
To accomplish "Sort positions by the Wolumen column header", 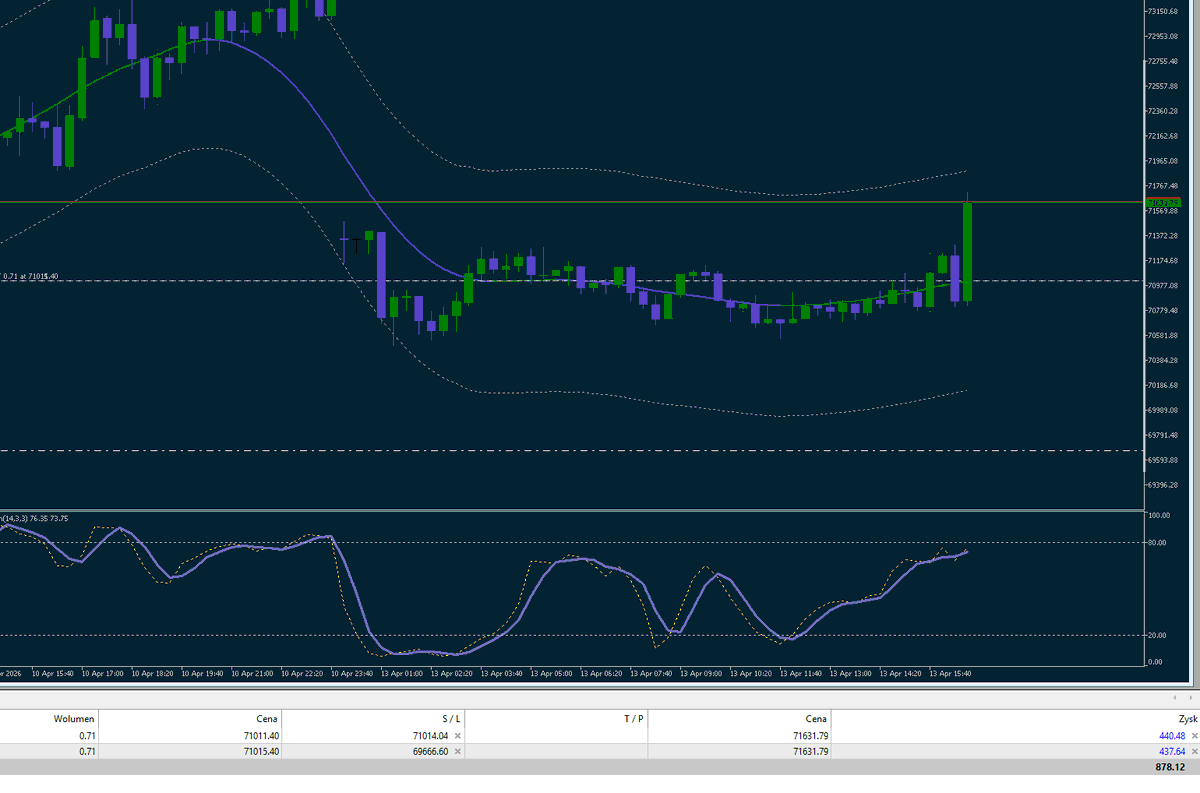I will point(75,718).
